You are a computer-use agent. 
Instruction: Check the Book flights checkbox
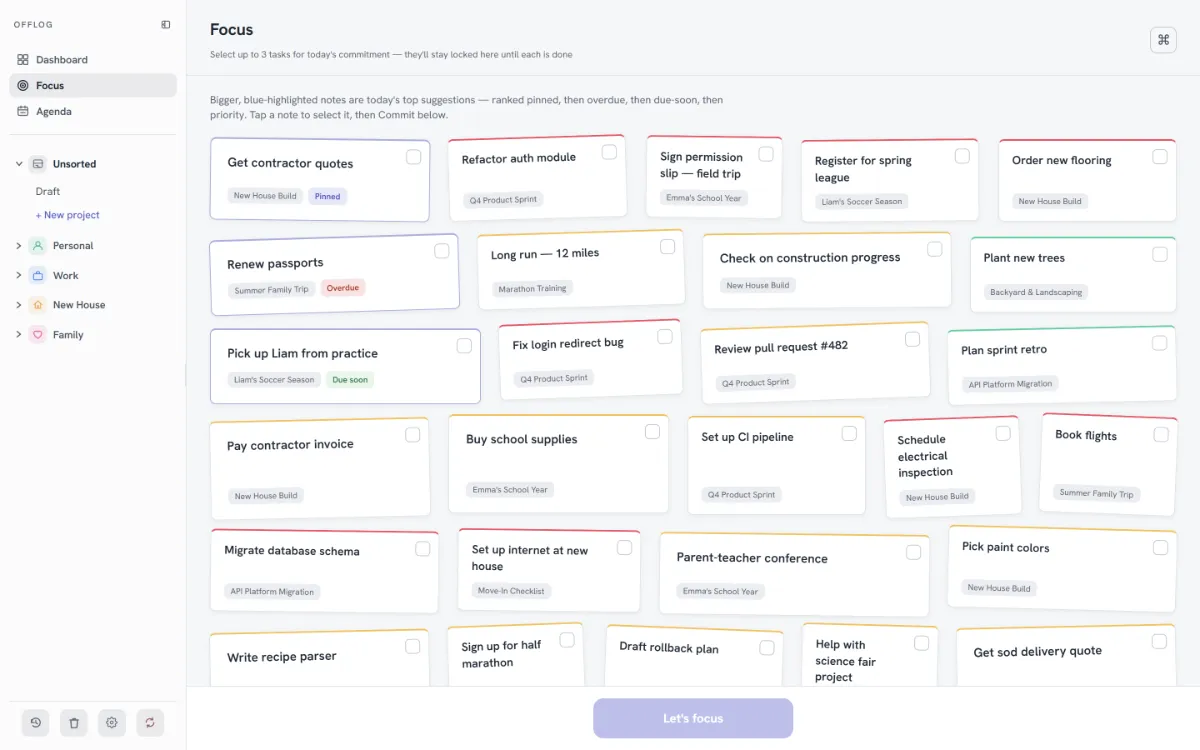pos(1161,435)
